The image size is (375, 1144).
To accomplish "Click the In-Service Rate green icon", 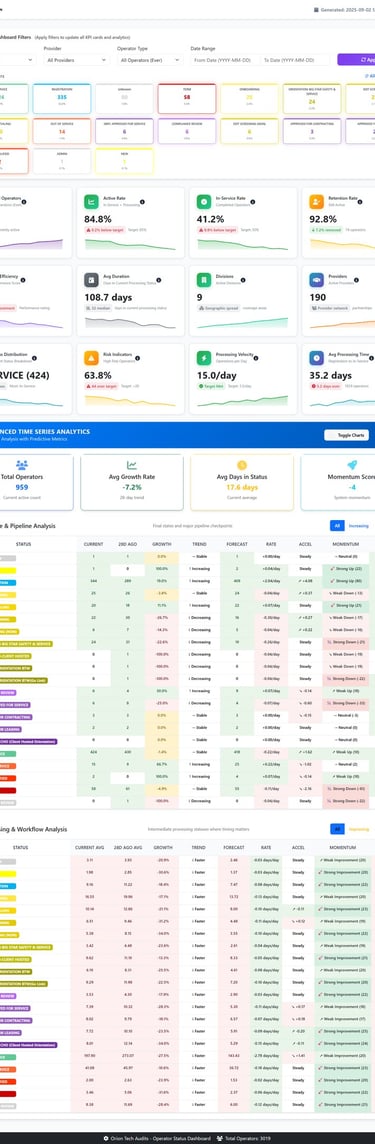I will 204,202.
